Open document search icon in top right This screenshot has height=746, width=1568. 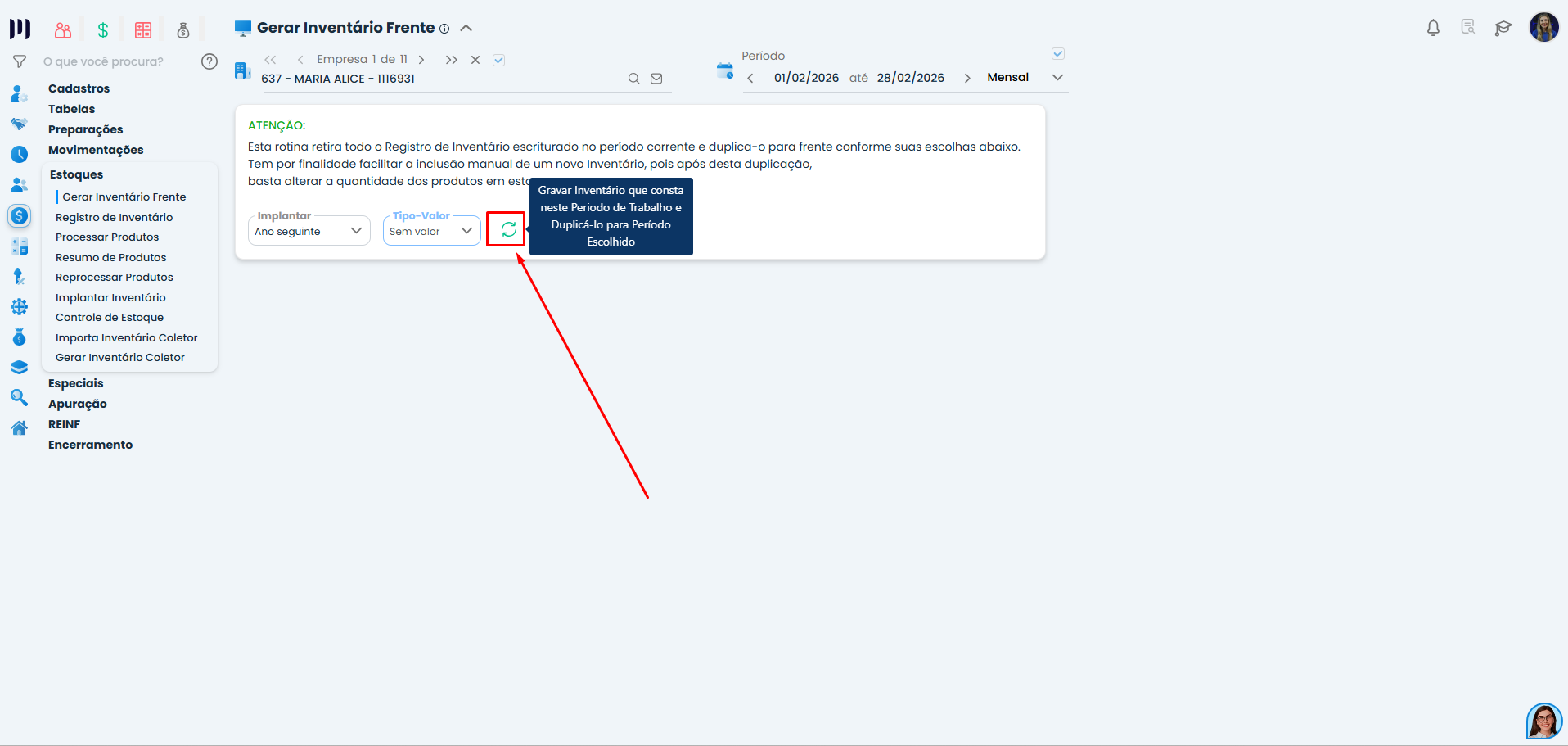point(1468,27)
